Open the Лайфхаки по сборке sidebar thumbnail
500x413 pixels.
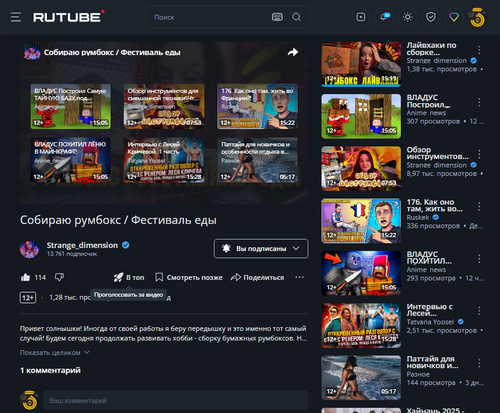361,64
